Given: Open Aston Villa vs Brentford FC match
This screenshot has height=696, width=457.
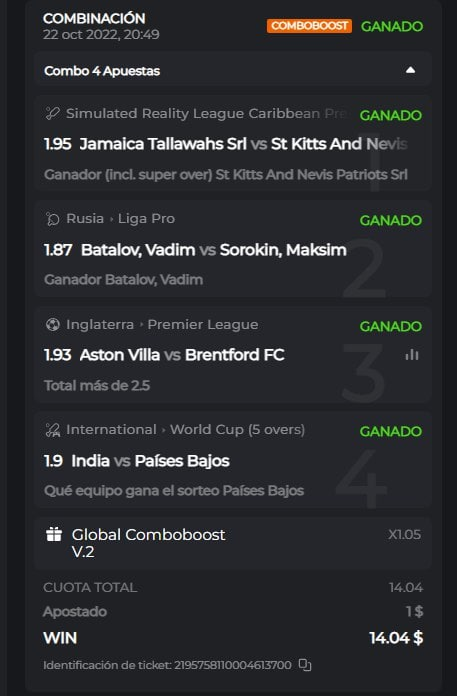Looking at the screenshot, I should tap(182, 355).
